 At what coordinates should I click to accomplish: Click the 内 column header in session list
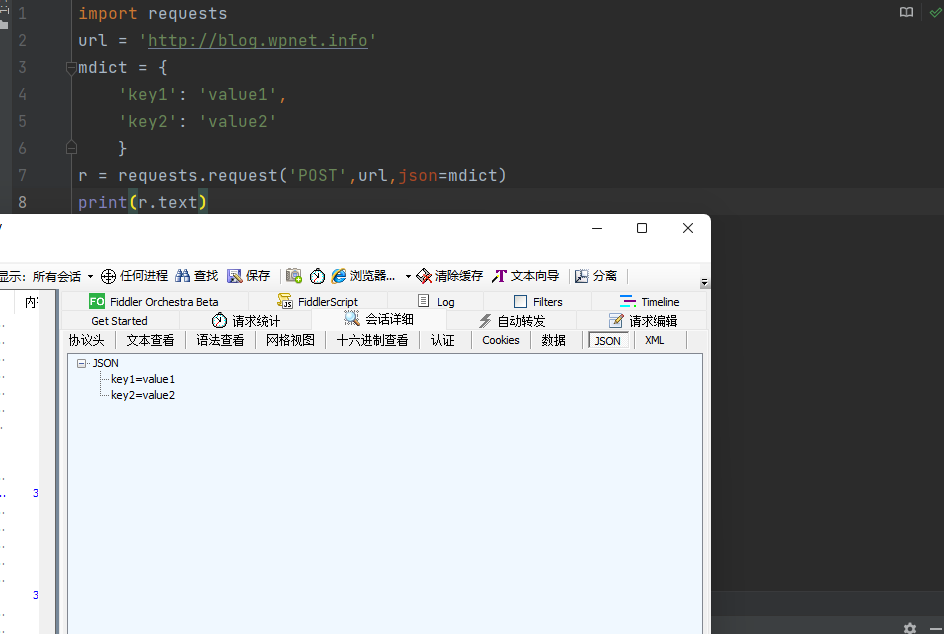pos(31,302)
